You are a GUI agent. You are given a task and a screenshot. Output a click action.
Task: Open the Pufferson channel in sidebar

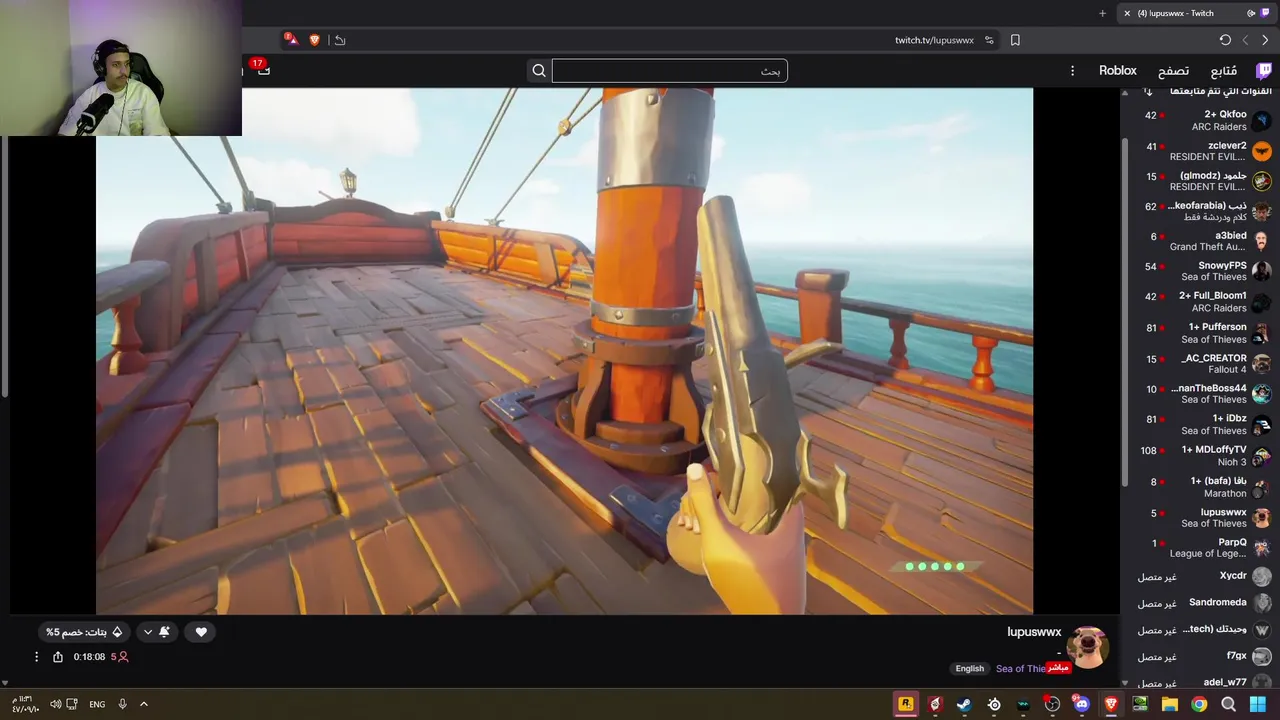(1200, 333)
